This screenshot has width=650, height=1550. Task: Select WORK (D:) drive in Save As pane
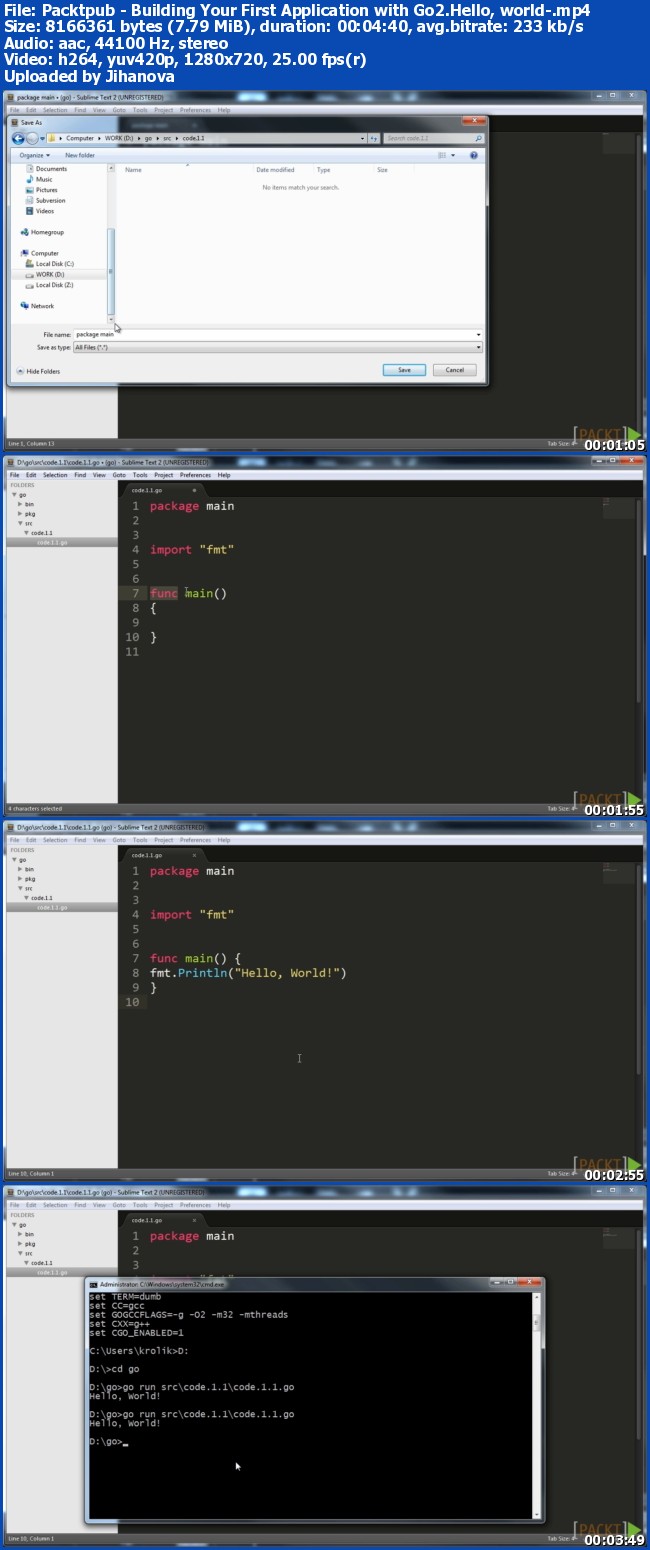tap(47, 274)
